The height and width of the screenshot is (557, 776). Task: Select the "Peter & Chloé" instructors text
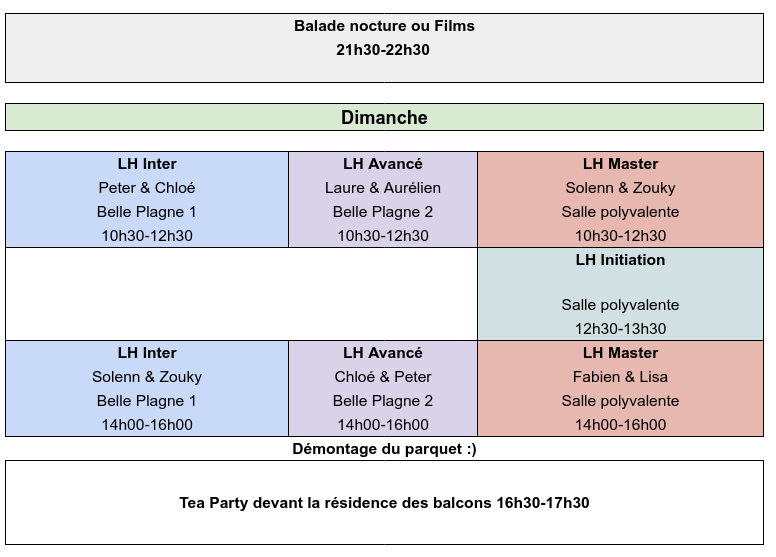(x=147, y=188)
